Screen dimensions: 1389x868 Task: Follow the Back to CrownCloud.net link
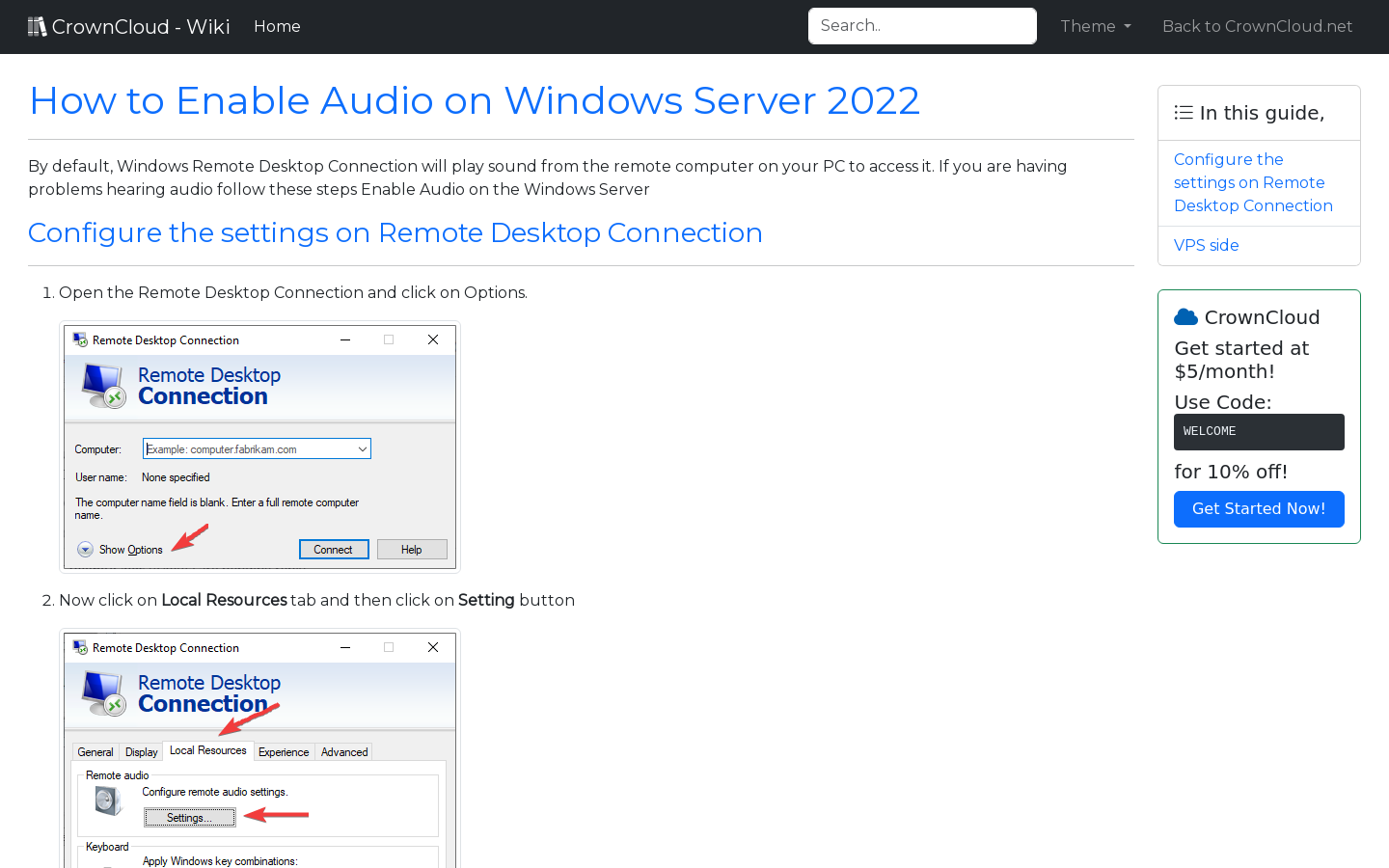[x=1257, y=26]
